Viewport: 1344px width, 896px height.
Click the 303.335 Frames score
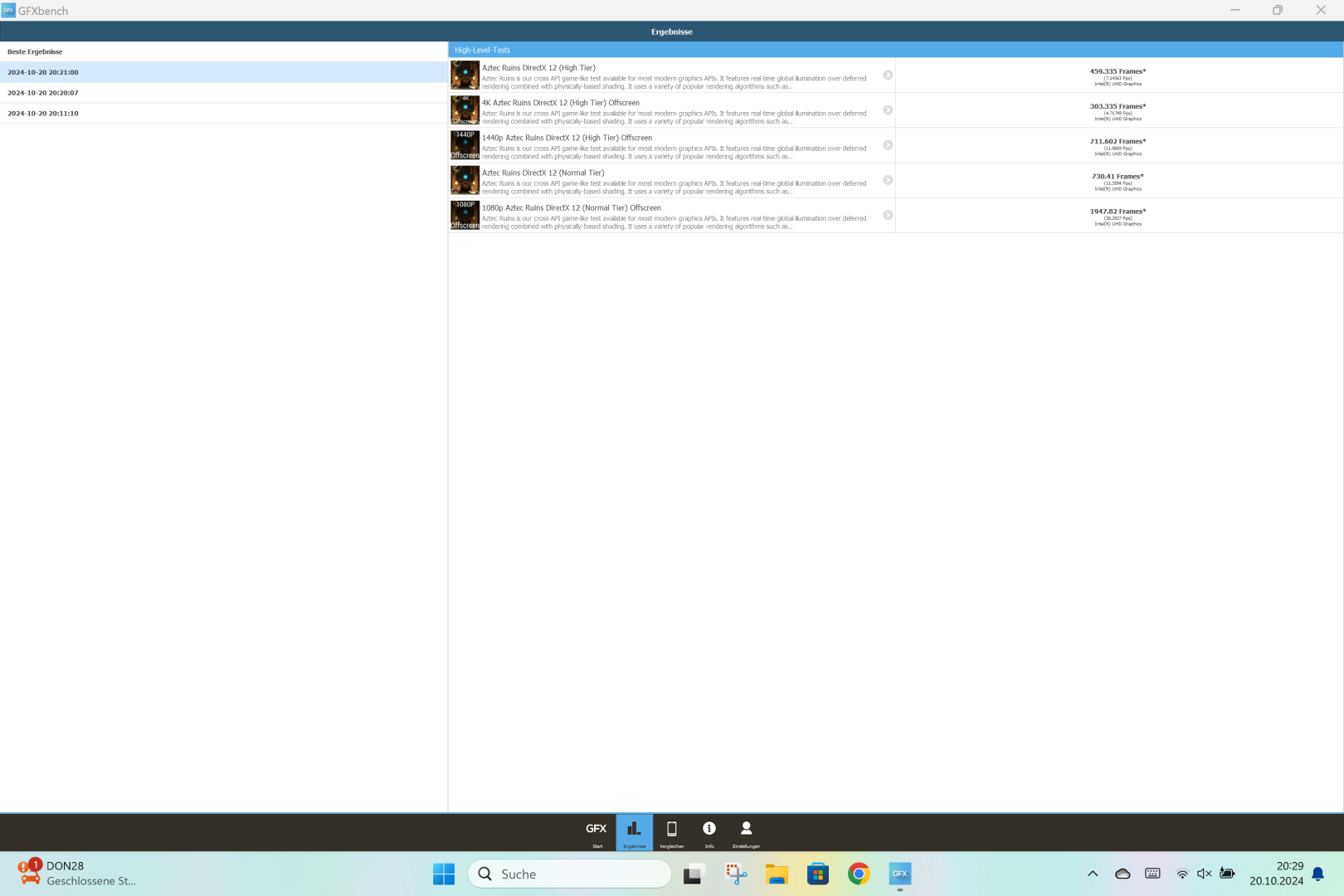[x=1118, y=106]
